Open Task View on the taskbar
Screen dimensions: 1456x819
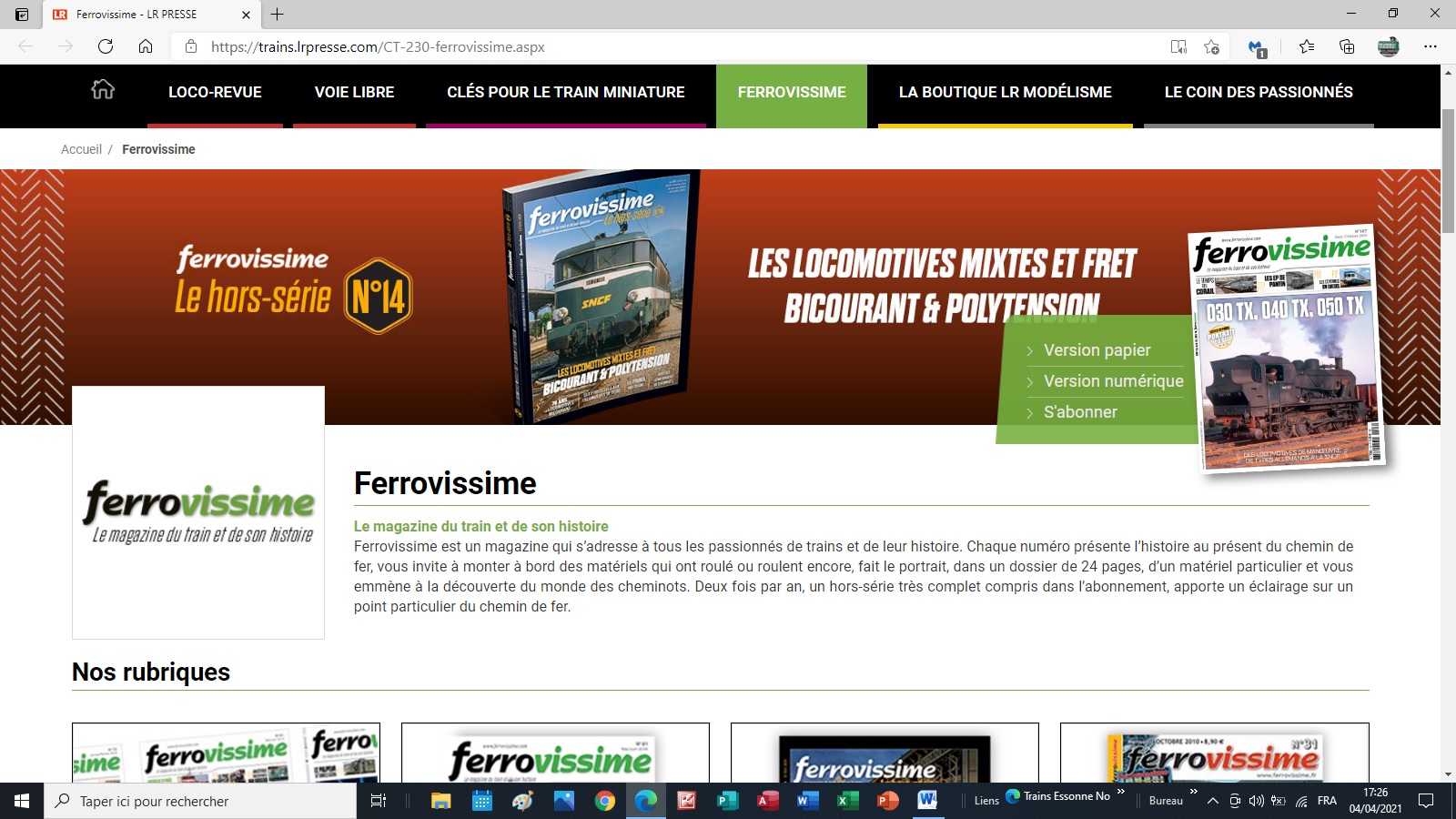click(x=379, y=801)
